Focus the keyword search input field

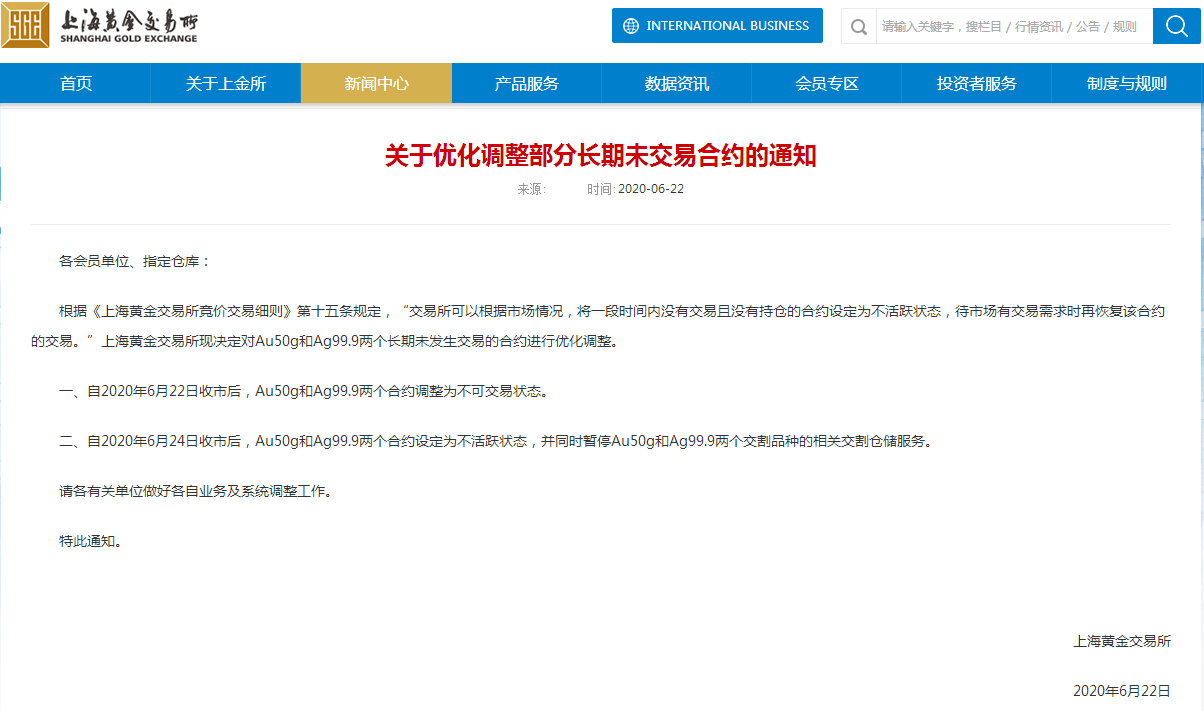point(1013,27)
